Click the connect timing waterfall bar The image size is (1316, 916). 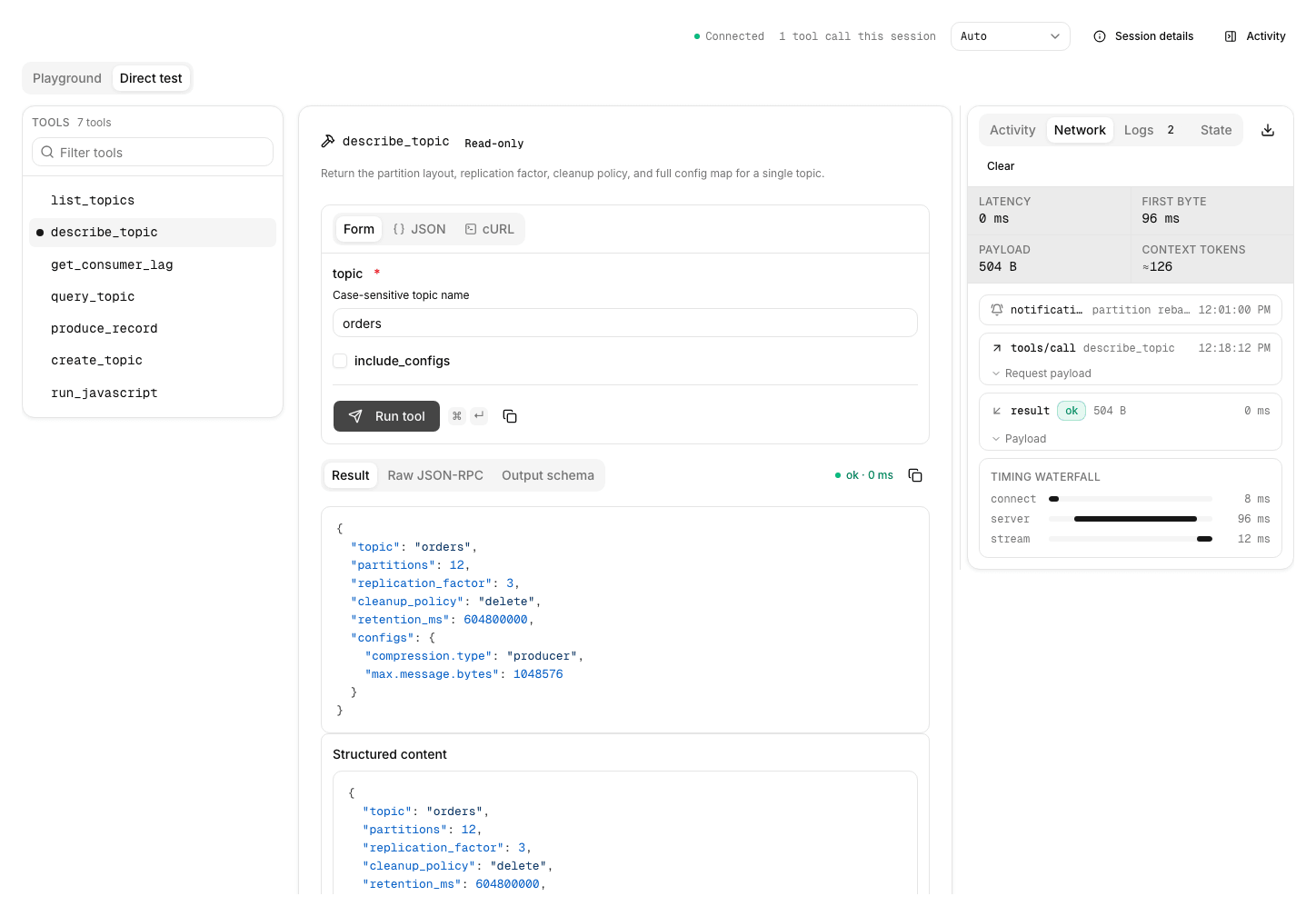pos(1053,499)
